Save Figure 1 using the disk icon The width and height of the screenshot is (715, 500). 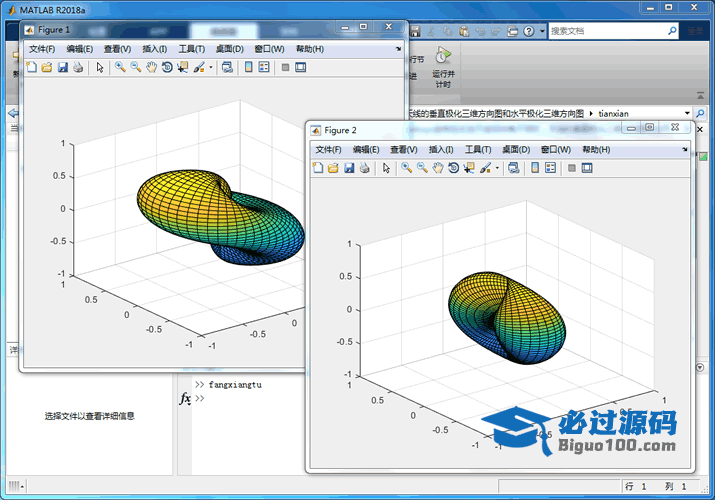point(62,67)
